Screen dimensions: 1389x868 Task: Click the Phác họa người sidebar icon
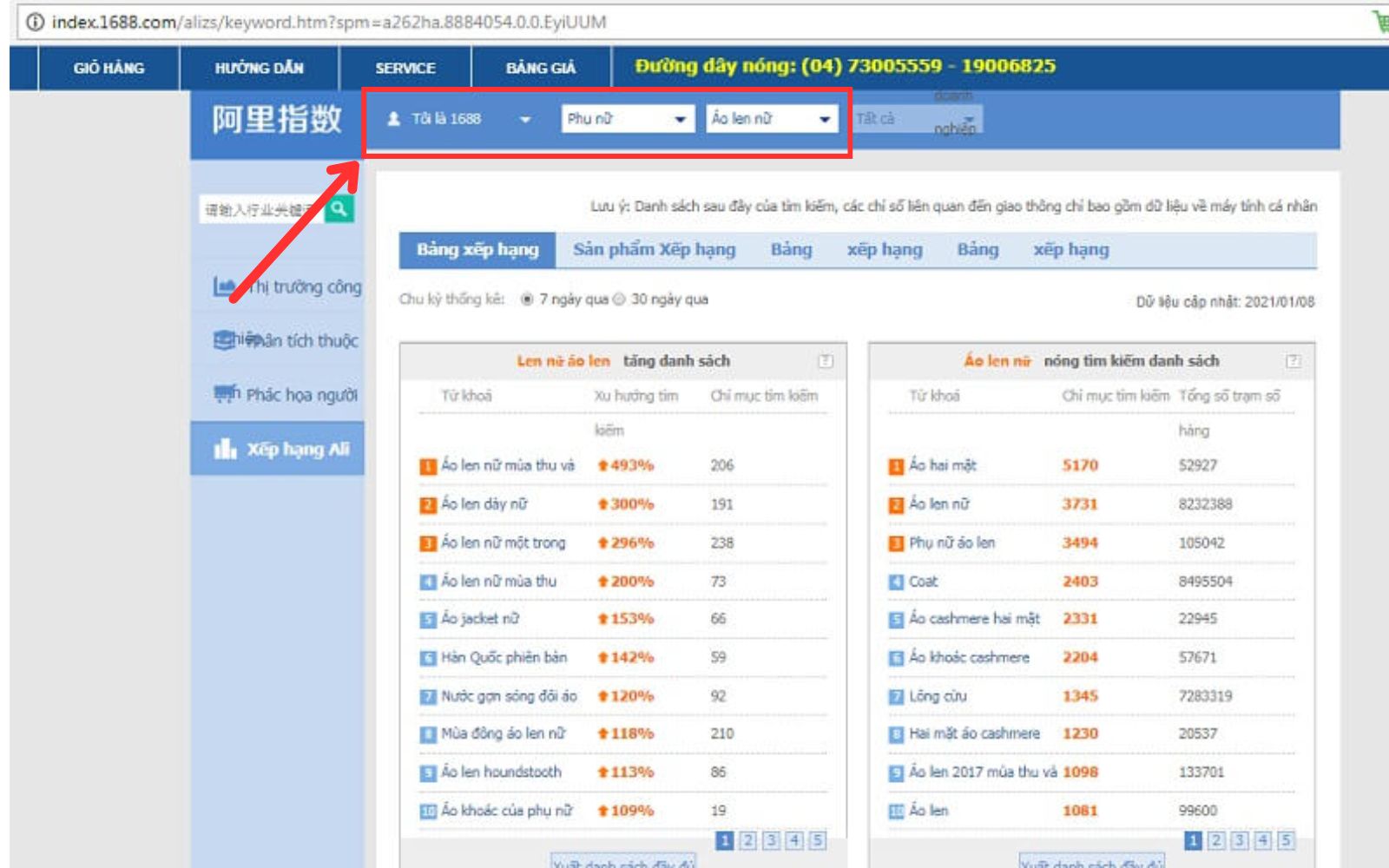pos(226,394)
